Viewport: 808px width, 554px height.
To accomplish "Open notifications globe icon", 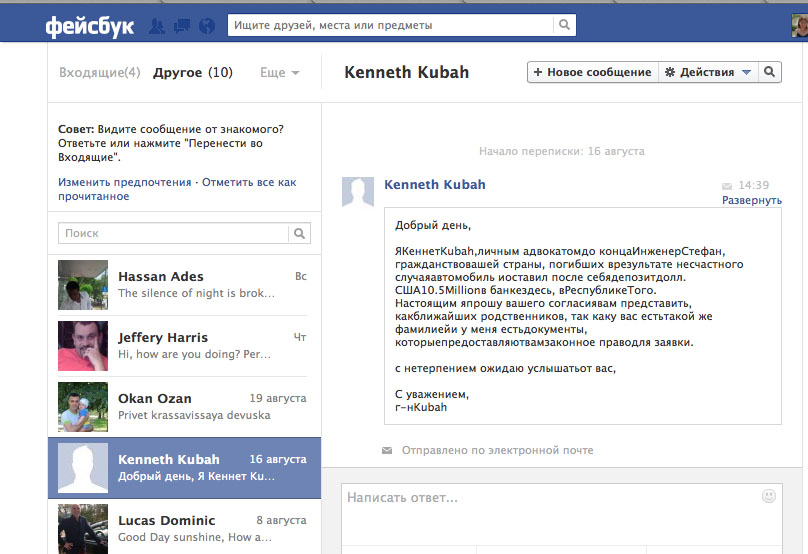I will pyautogui.click(x=207, y=26).
